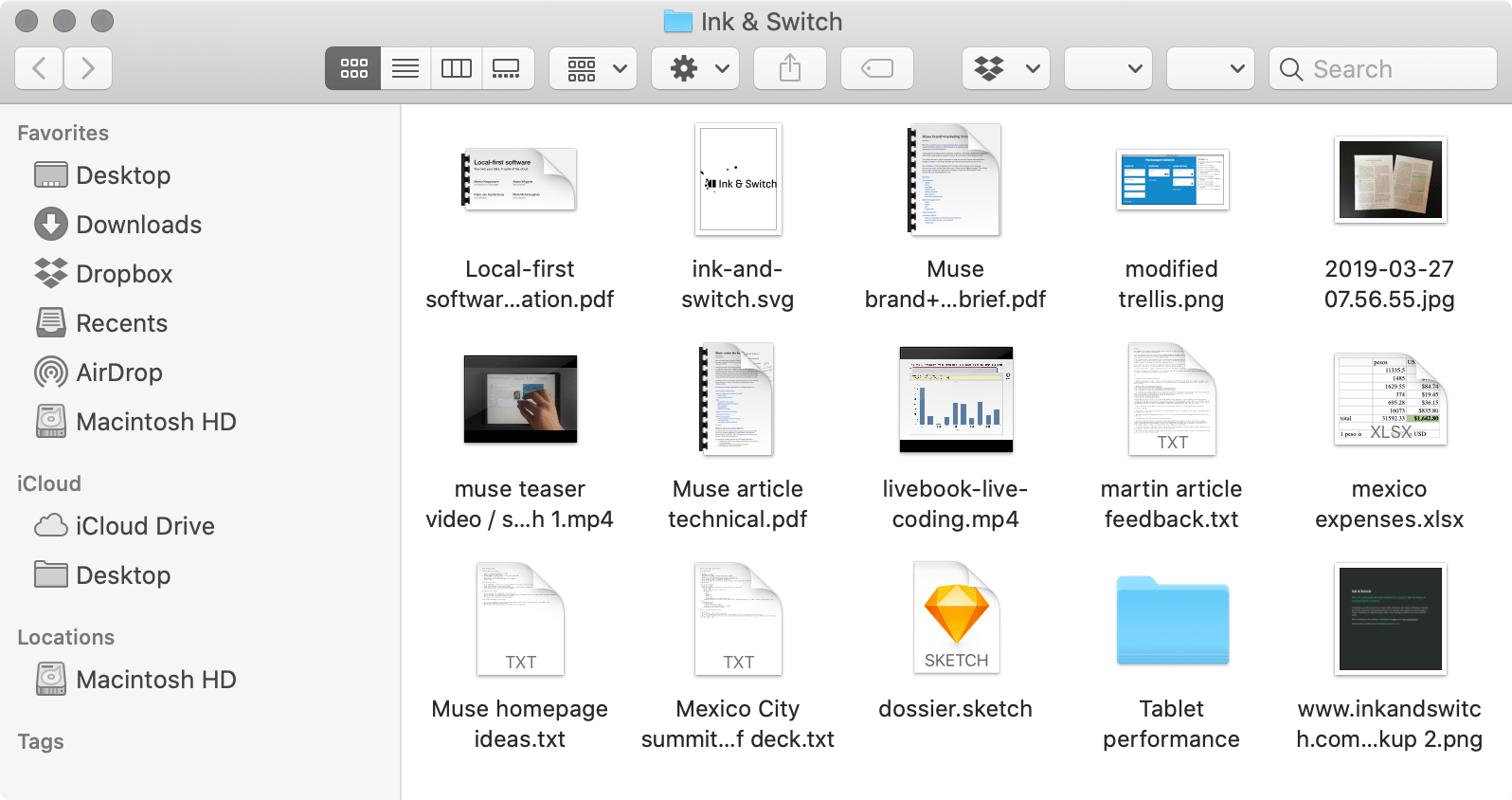Select the dossier.sketch file icon
This screenshot has height=800, width=1512.
(956, 618)
